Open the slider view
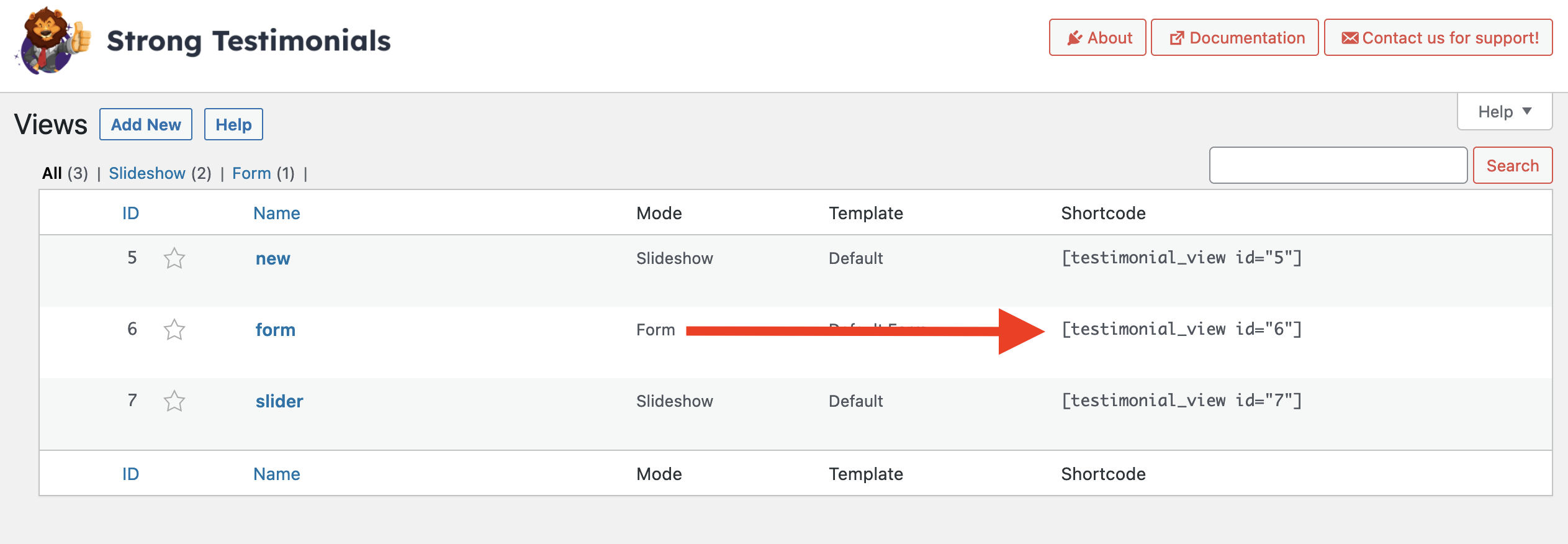The height and width of the screenshot is (544, 1568). click(279, 401)
